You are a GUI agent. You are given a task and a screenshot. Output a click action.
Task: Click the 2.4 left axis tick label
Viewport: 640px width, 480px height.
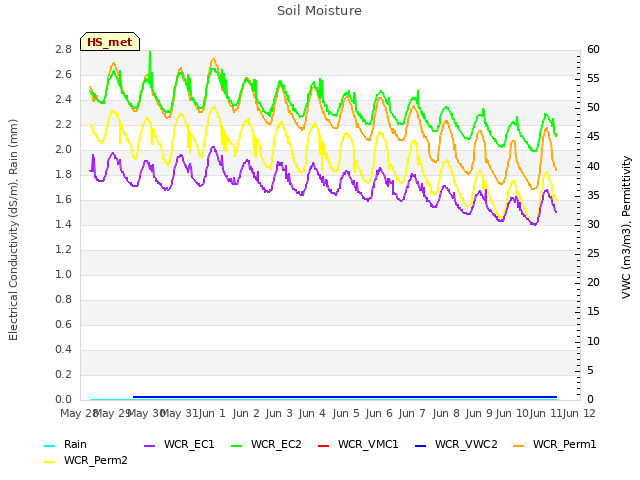click(63, 100)
